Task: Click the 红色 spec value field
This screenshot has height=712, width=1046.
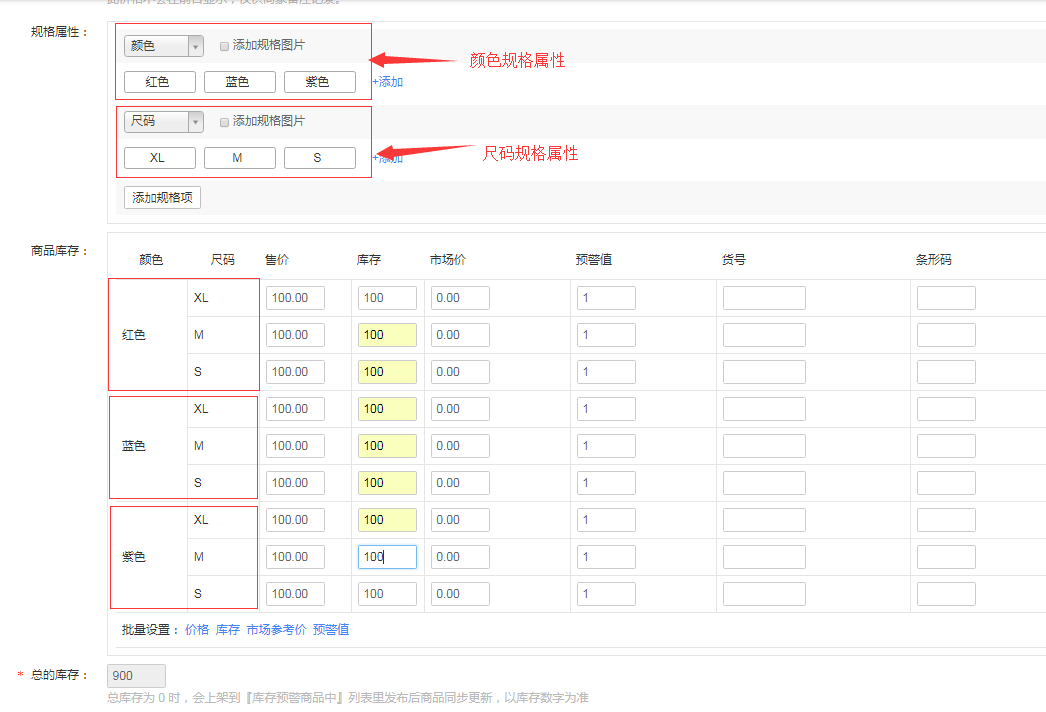Action: (x=160, y=82)
